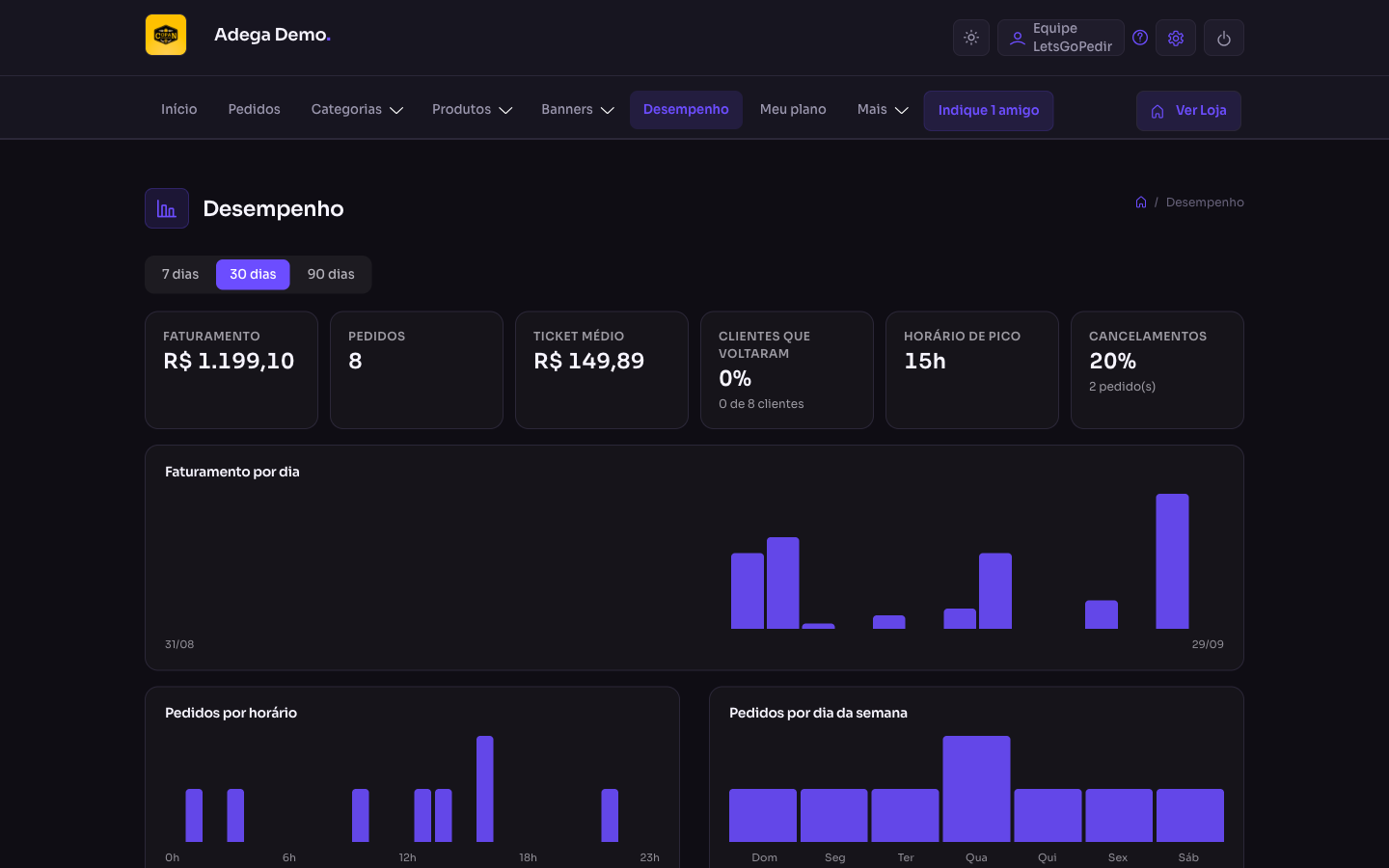The width and height of the screenshot is (1389, 868).
Task: Click the Desempenho chart icon beside title
Action: point(167,208)
